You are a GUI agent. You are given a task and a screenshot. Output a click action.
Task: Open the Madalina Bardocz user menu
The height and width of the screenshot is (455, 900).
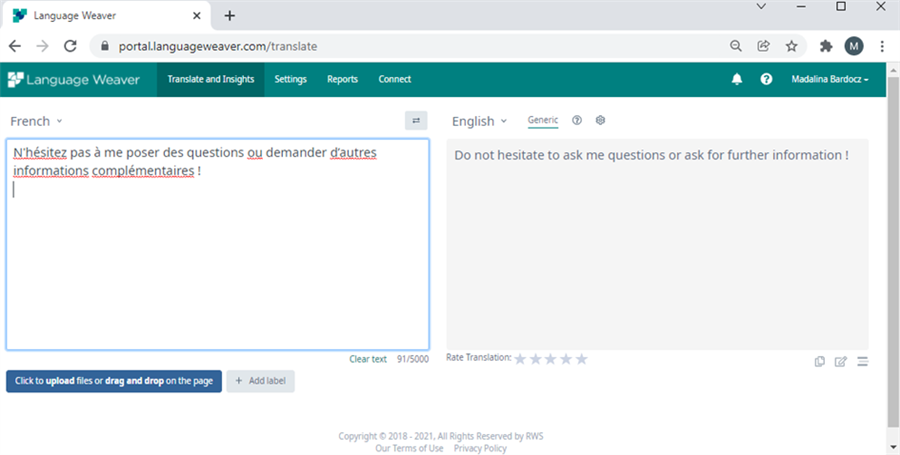(829, 79)
